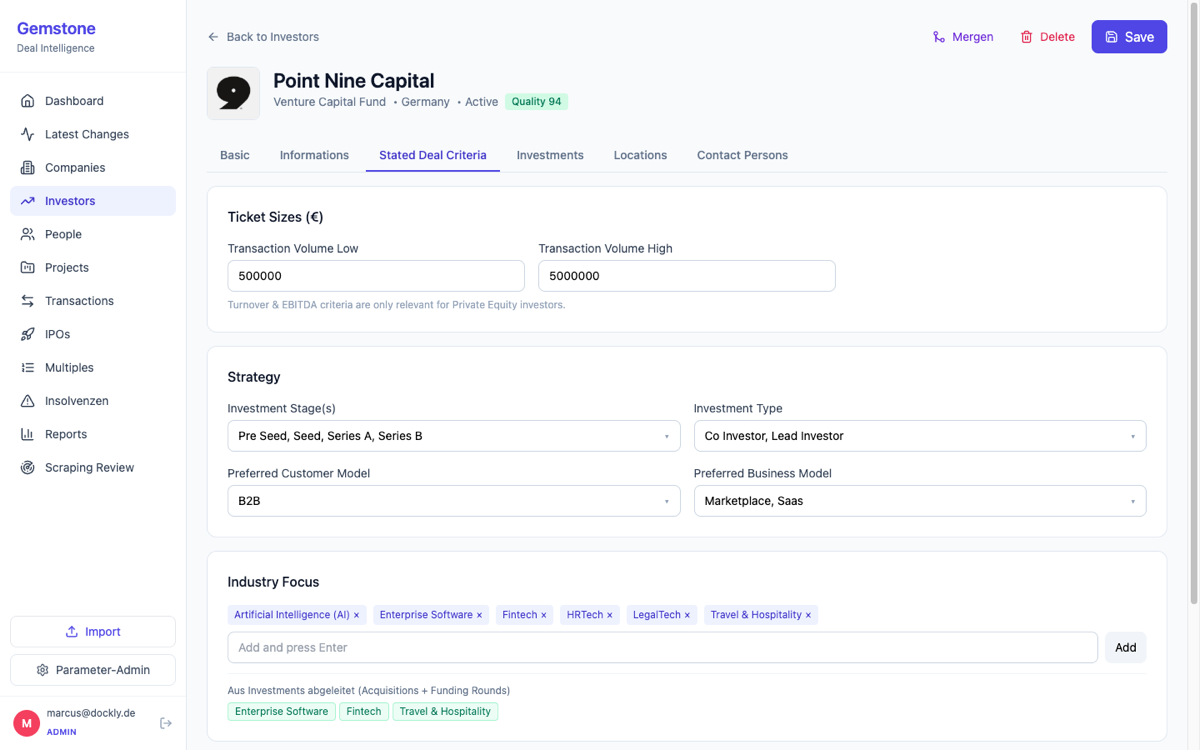
Task: Click the Delete button
Action: pyautogui.click(x=1047, y=37)
